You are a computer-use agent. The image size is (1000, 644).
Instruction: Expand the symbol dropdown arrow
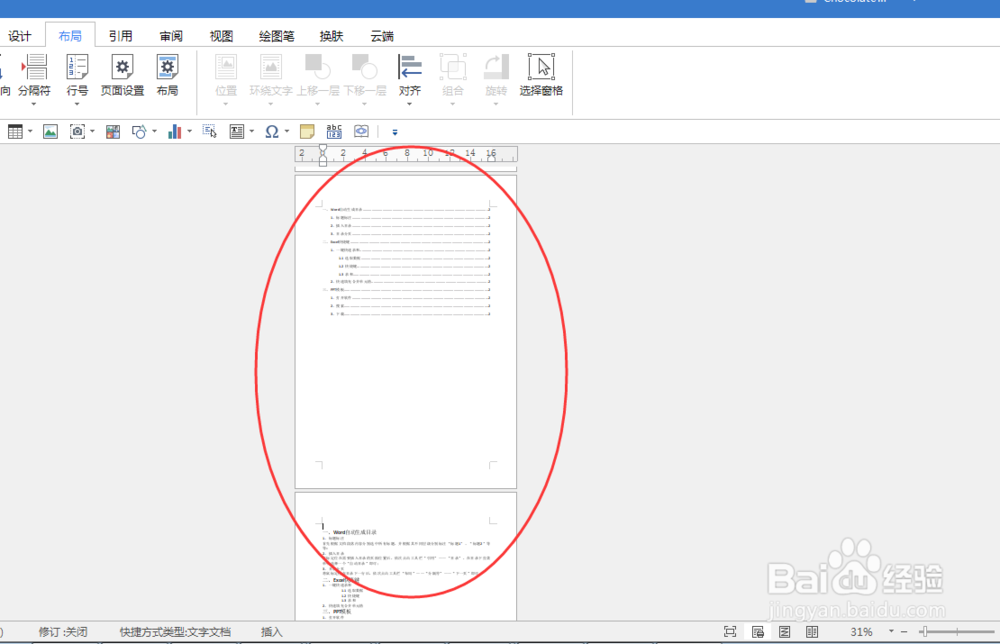point(287,132)
